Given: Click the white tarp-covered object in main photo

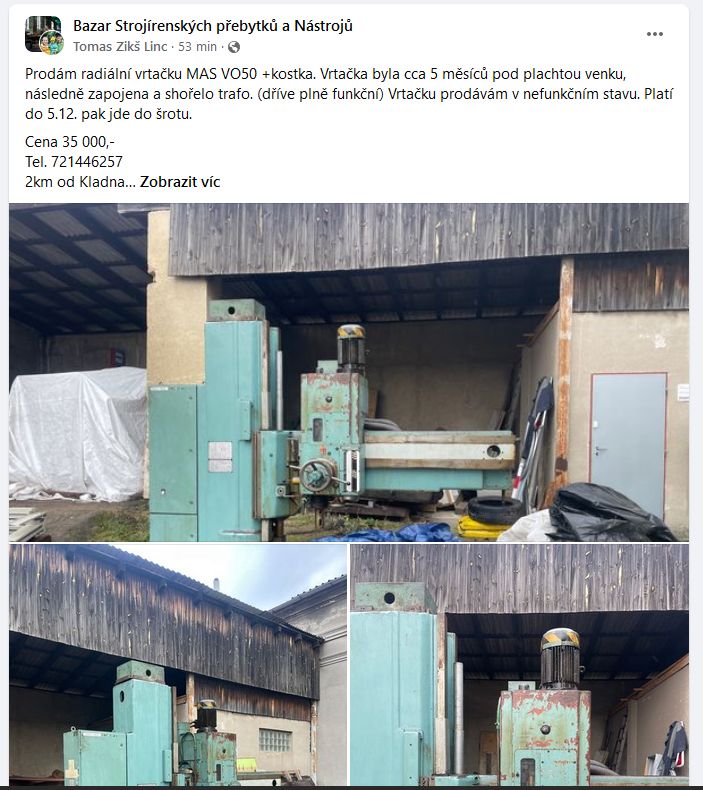Looking at the screenshot, I should click(78, 433).
